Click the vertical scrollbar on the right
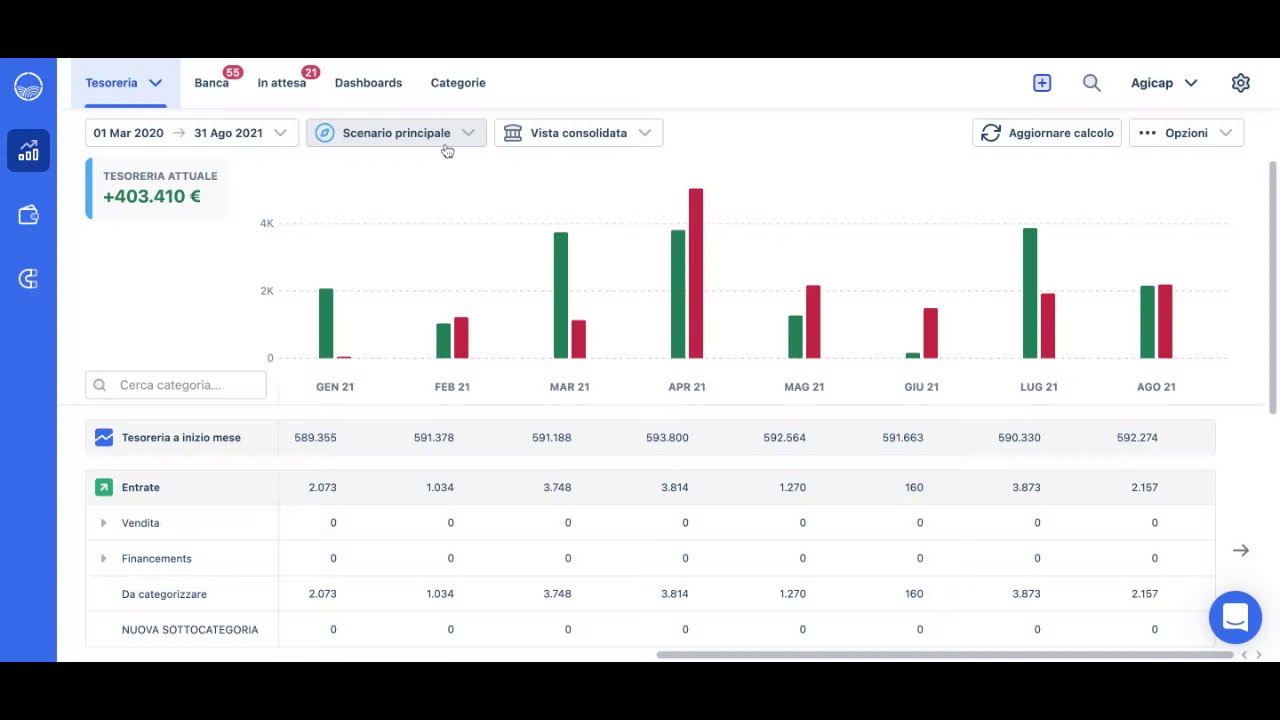Screen dimensions: 1280x720 (1273, 287)
